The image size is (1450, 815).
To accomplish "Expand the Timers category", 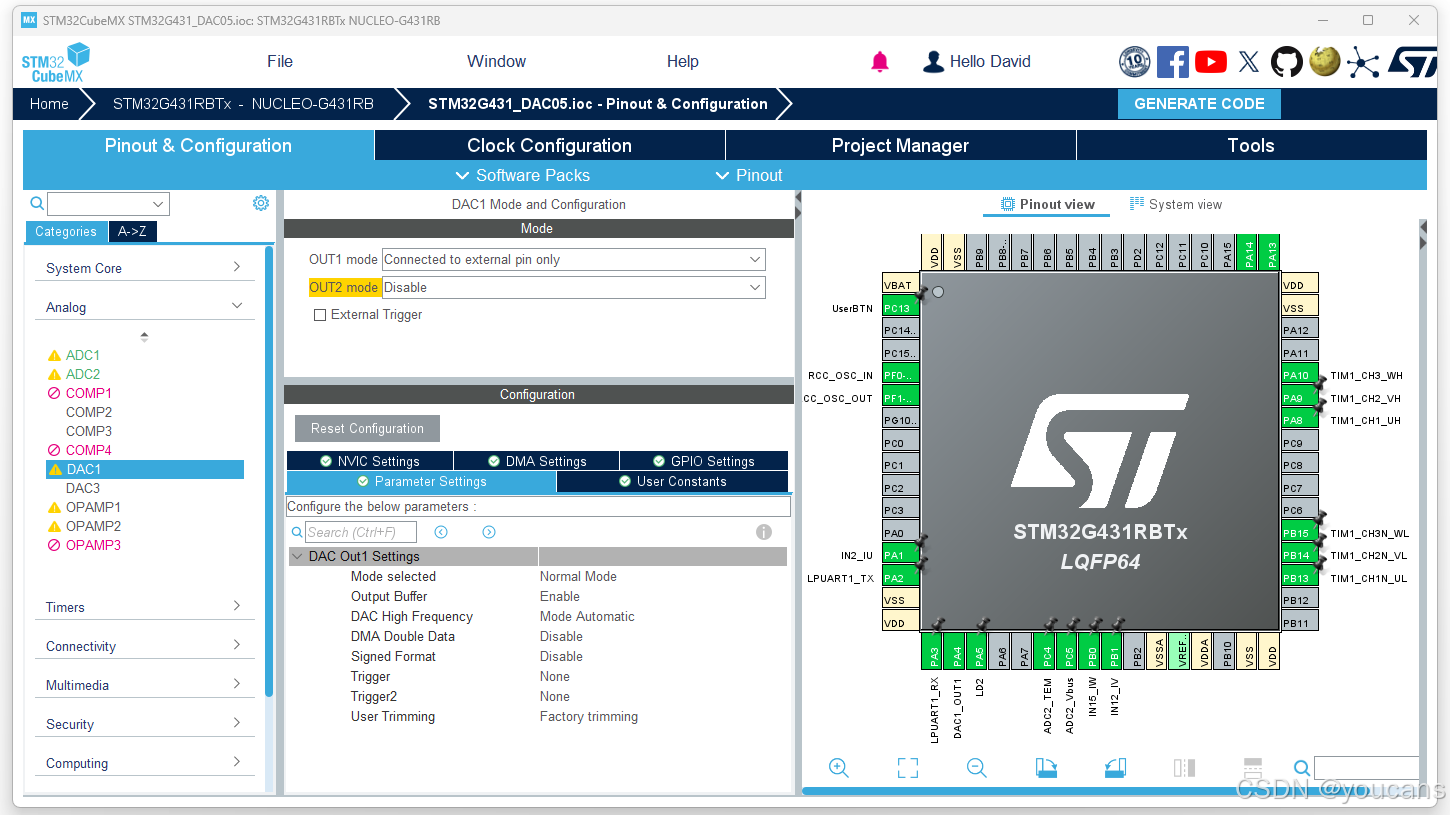I will 144,607.
